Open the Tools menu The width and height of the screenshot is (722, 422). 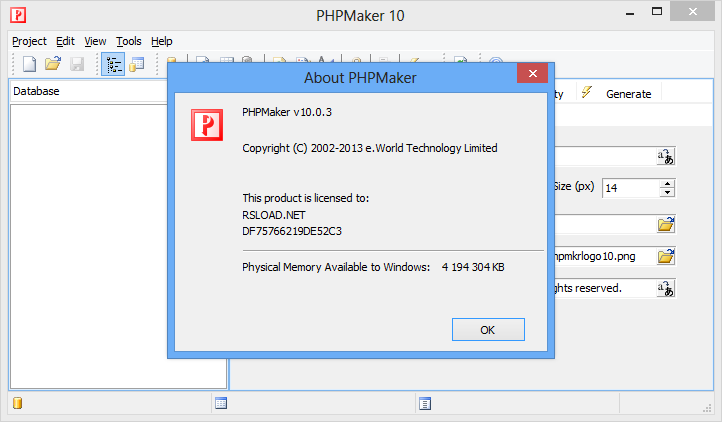(128, 41)
